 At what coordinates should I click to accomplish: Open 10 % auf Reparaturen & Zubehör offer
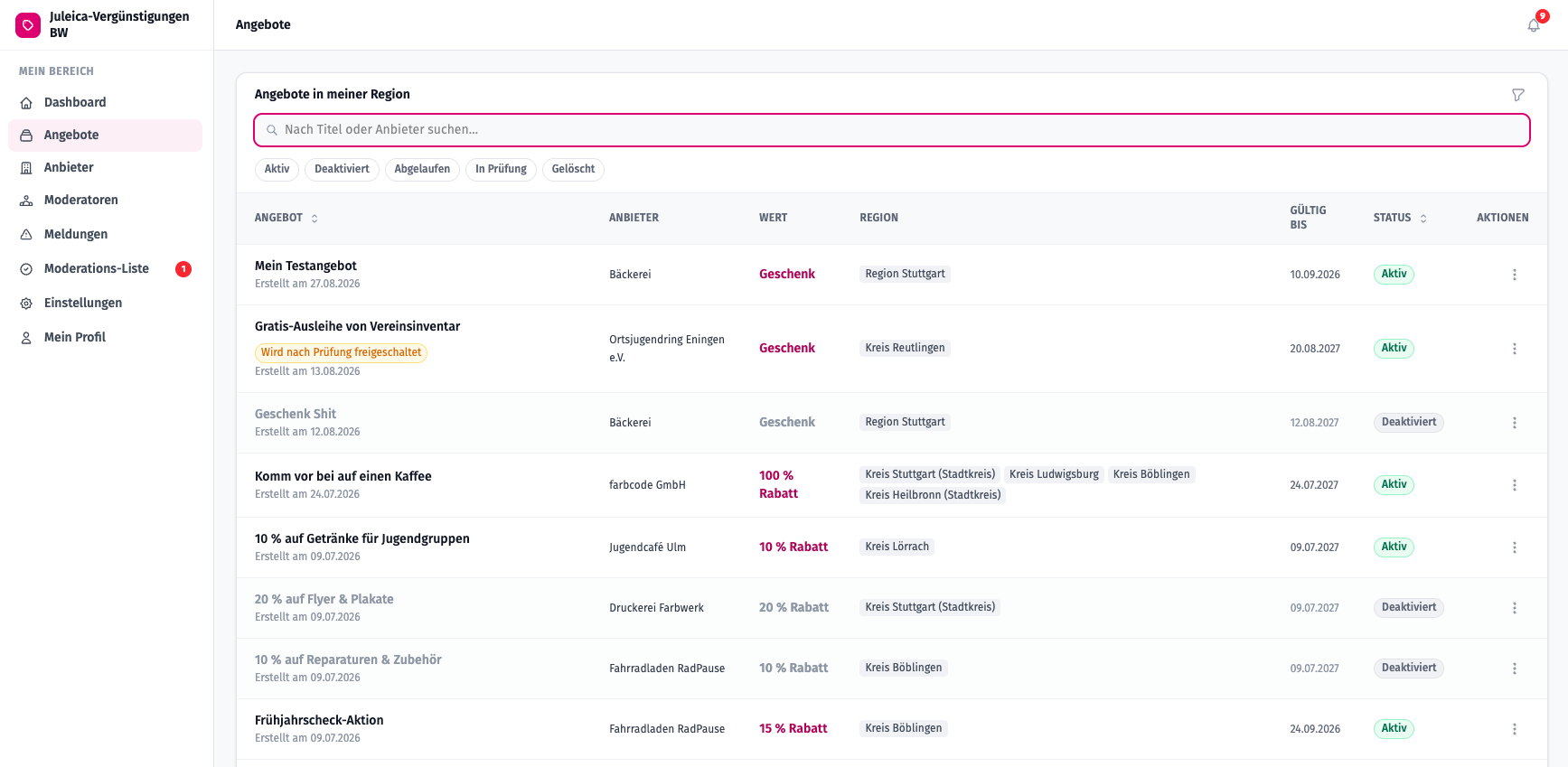click(348, 659)
